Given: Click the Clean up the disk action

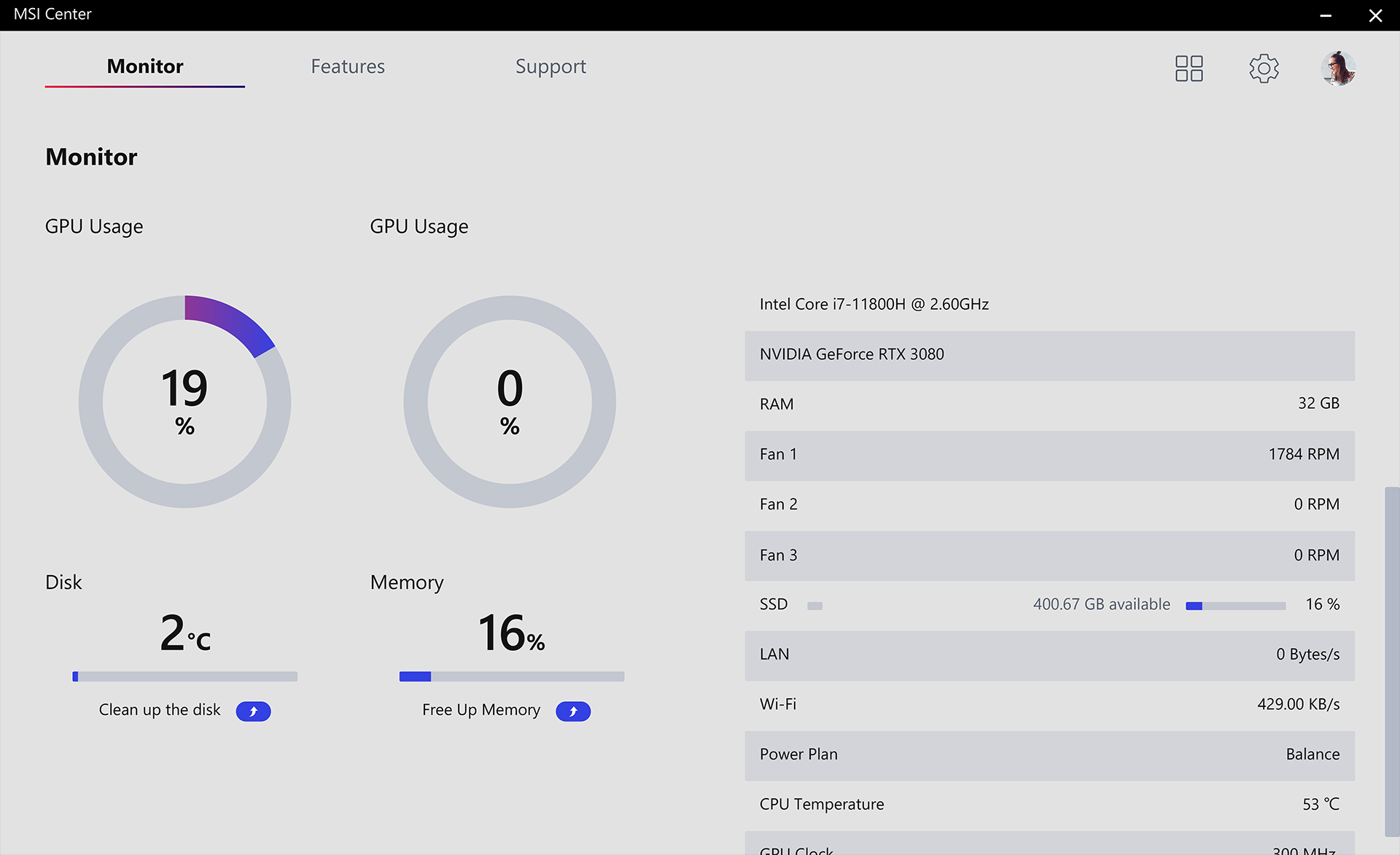Looking at the screenshot, I should coord(160,709).
